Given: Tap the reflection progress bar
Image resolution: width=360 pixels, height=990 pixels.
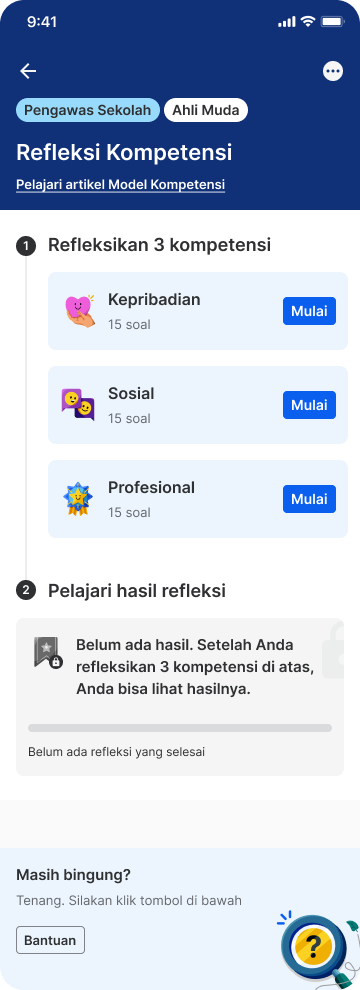Looking at the screenshot, I should (180, 728).
